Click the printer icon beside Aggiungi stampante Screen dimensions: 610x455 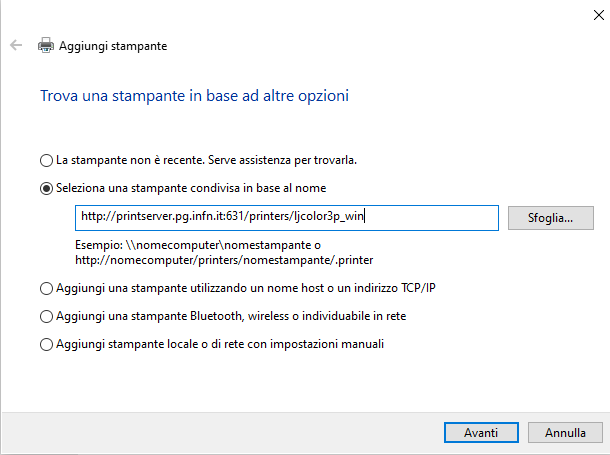tap(46, 45)
